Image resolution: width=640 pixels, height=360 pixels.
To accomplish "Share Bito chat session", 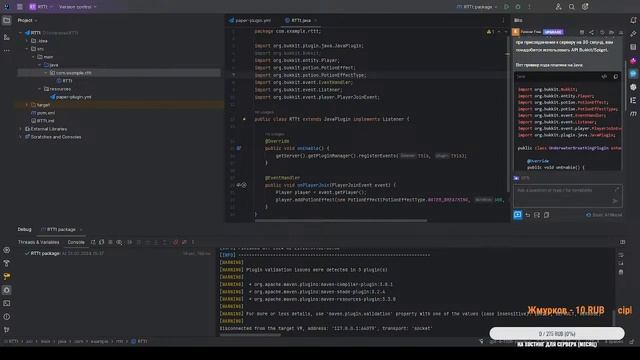I will coord(591,32).
